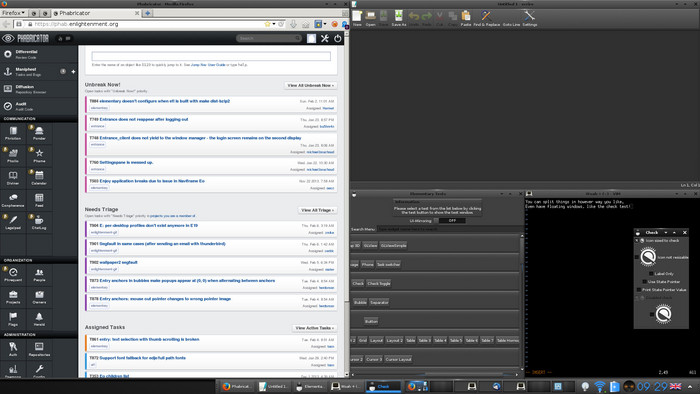Open the Projects application icon
Viewport: 700px width, 394px height.
click(x=13, y=297)
